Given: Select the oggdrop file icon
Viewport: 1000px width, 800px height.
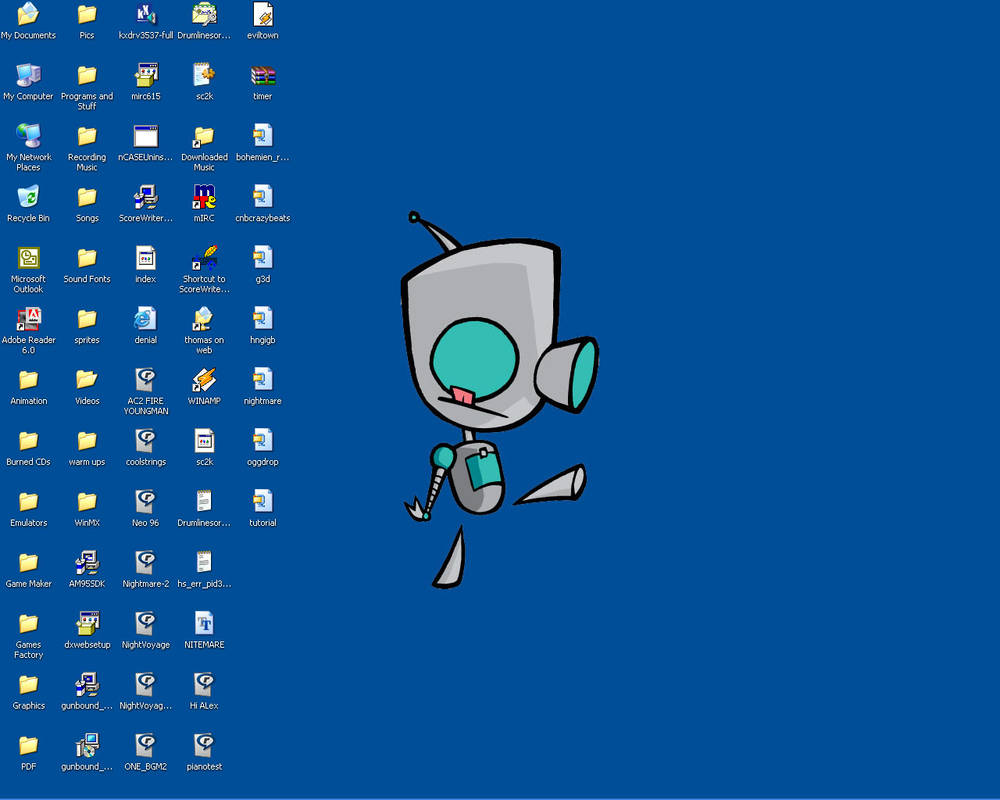Looking at the screenshot, I should [263, 447].
